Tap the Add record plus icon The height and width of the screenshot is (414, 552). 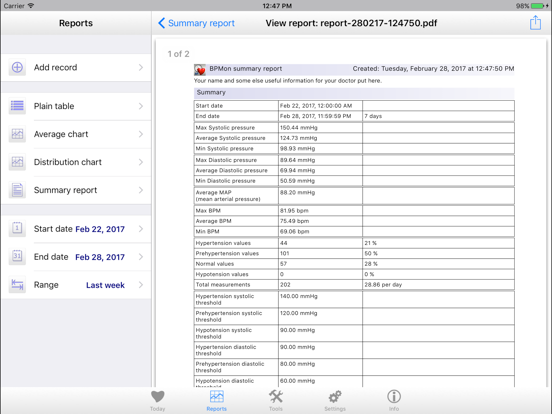click(17, 67)
